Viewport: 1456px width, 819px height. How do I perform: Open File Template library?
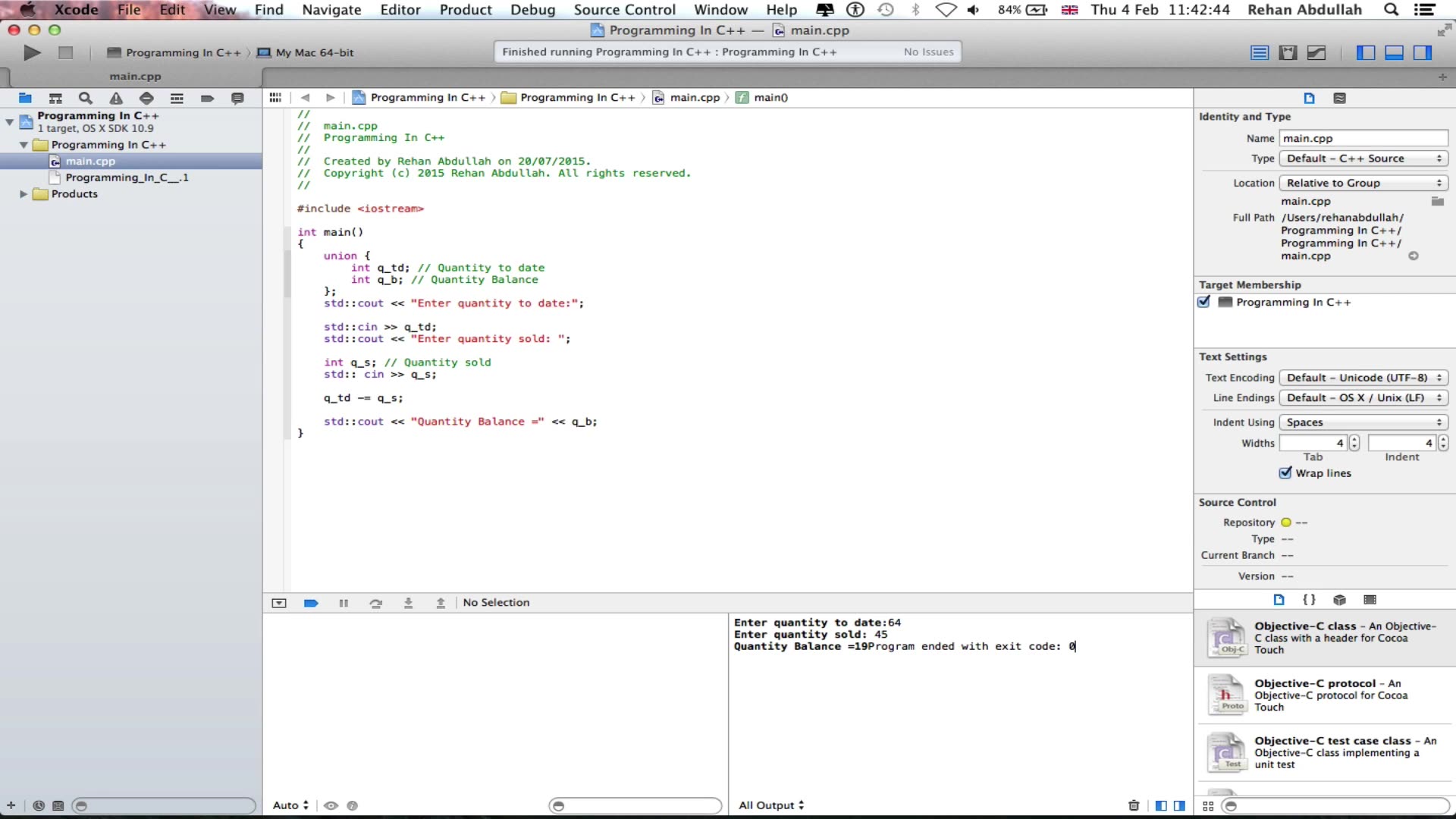click(x=1279, y=600)
